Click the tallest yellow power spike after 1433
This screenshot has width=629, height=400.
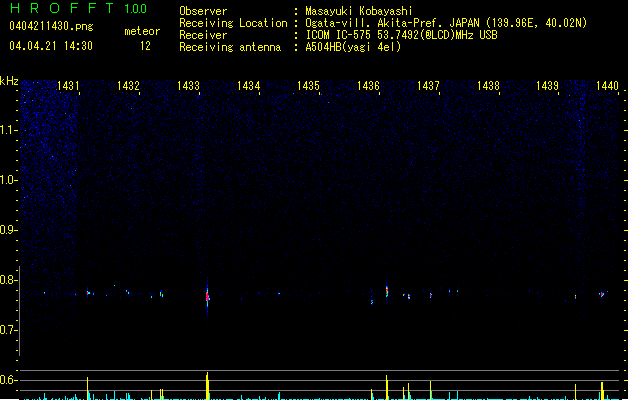click(x=207, y=386)
